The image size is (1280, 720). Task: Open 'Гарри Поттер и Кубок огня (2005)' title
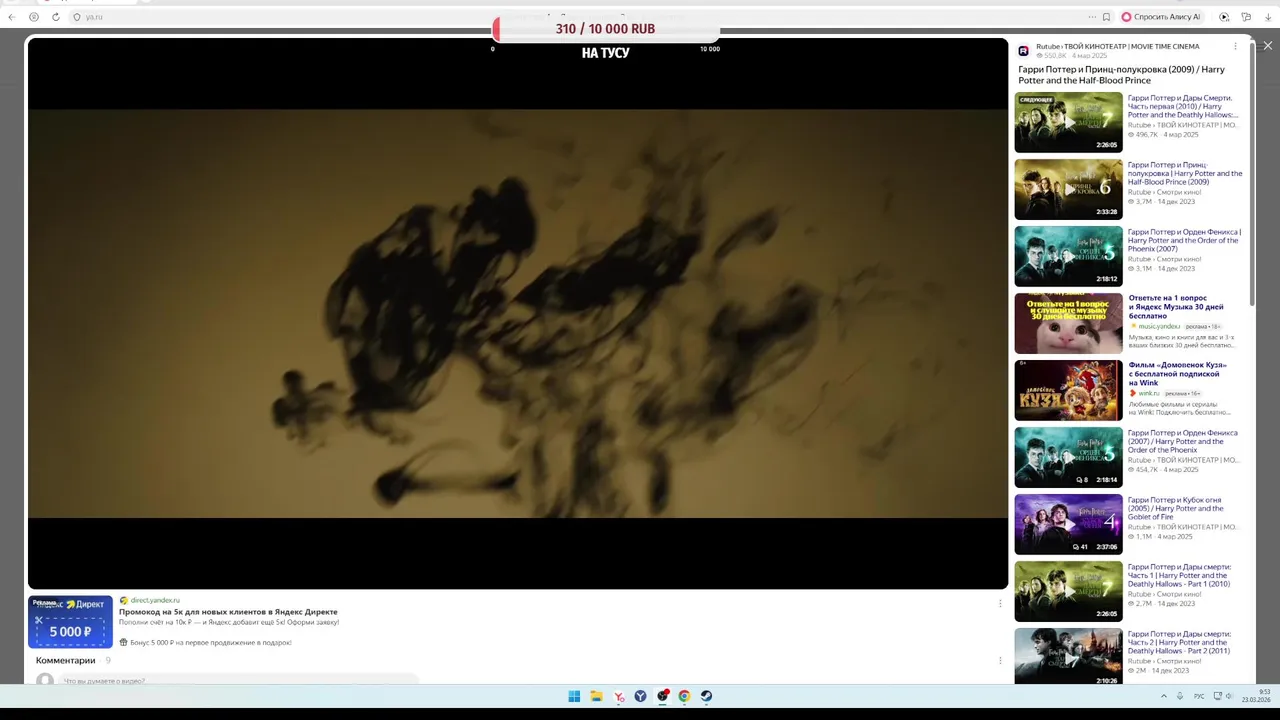point(1176,508)
